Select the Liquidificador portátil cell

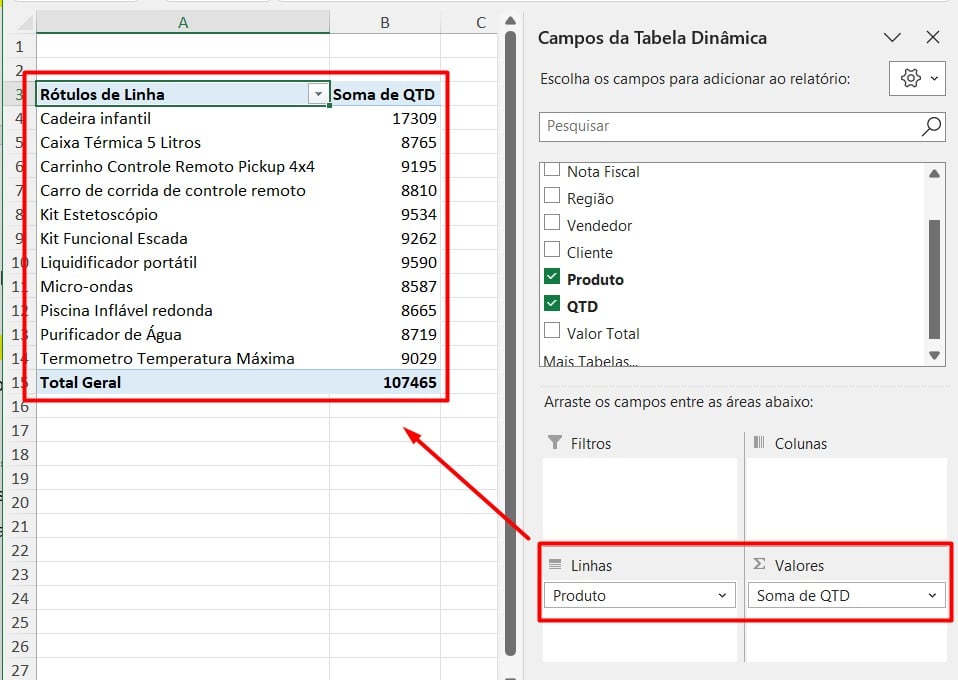(183, 263)
